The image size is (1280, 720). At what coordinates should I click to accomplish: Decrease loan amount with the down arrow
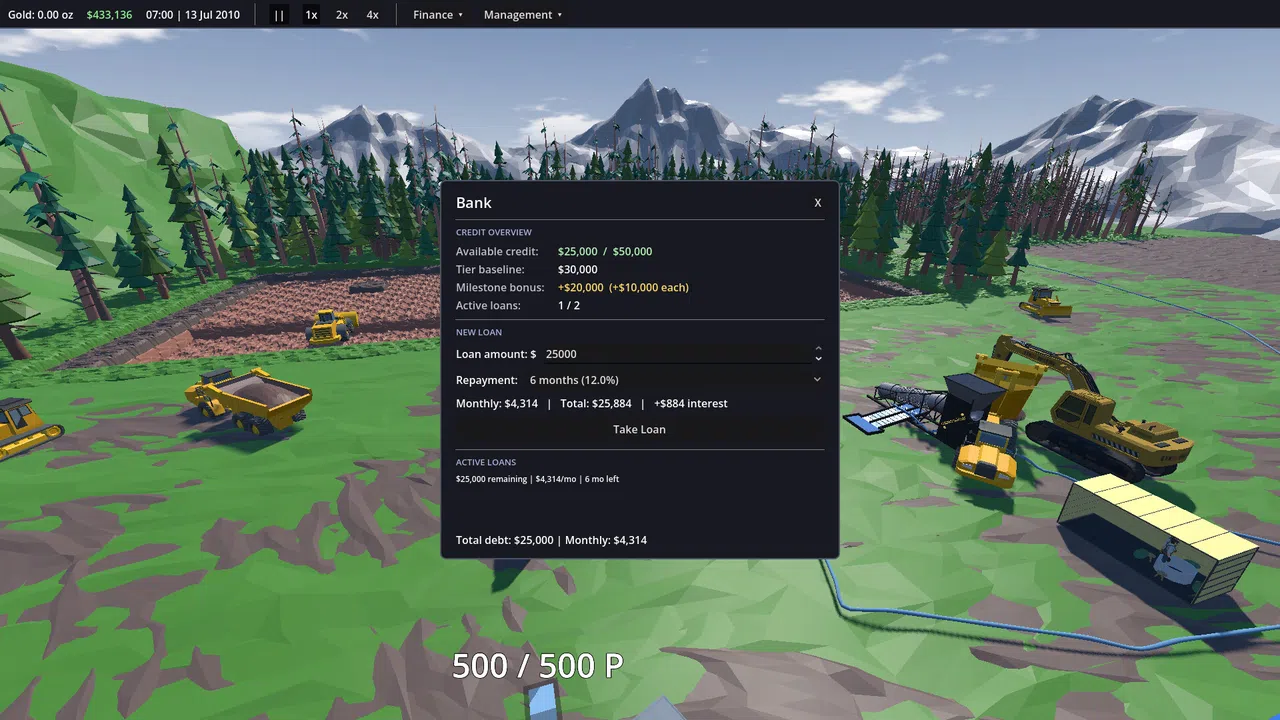(818, 359)
